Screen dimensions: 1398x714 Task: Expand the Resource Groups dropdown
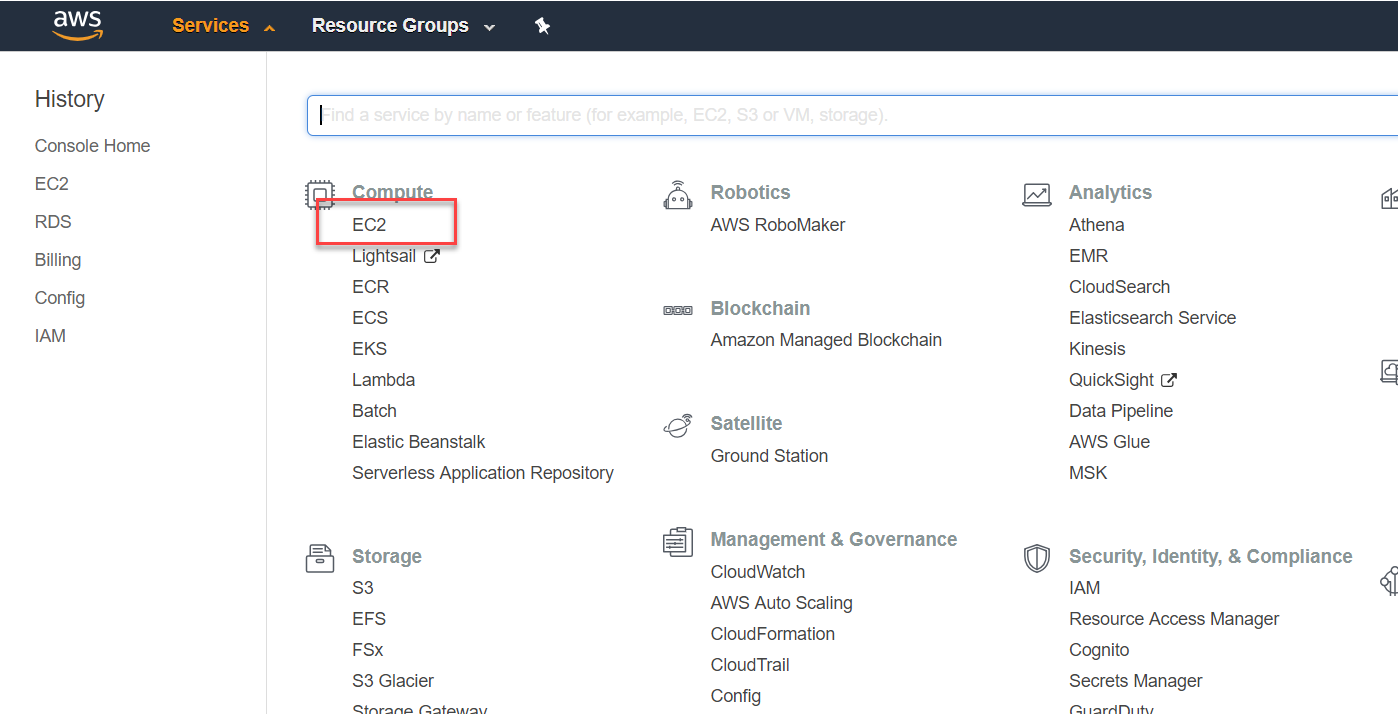pos(489,27)
